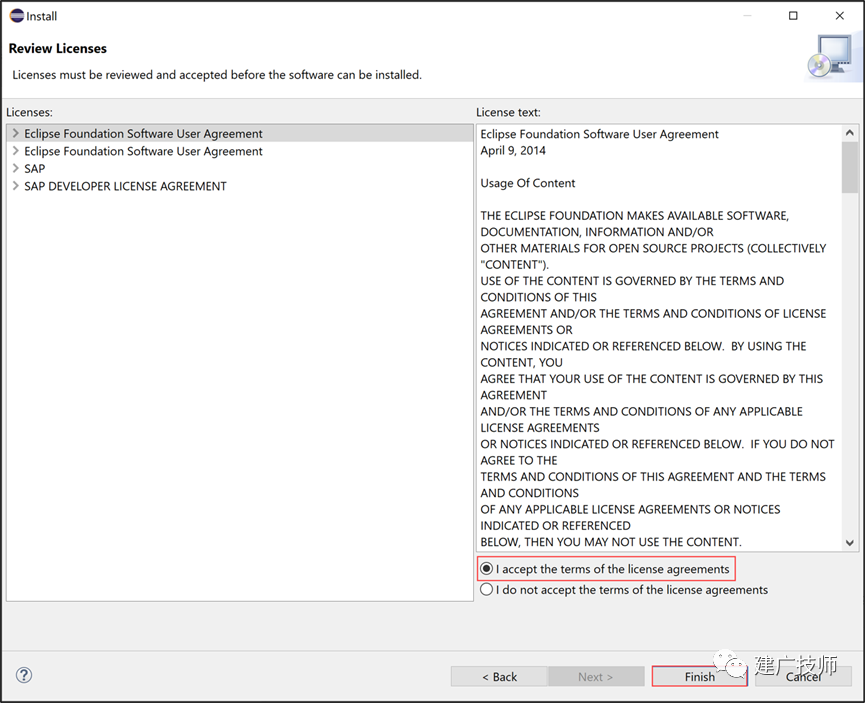The height and width of the screenshot is (703, 865).
Task: Expand the SAP license entry
Action: point(15,168)
